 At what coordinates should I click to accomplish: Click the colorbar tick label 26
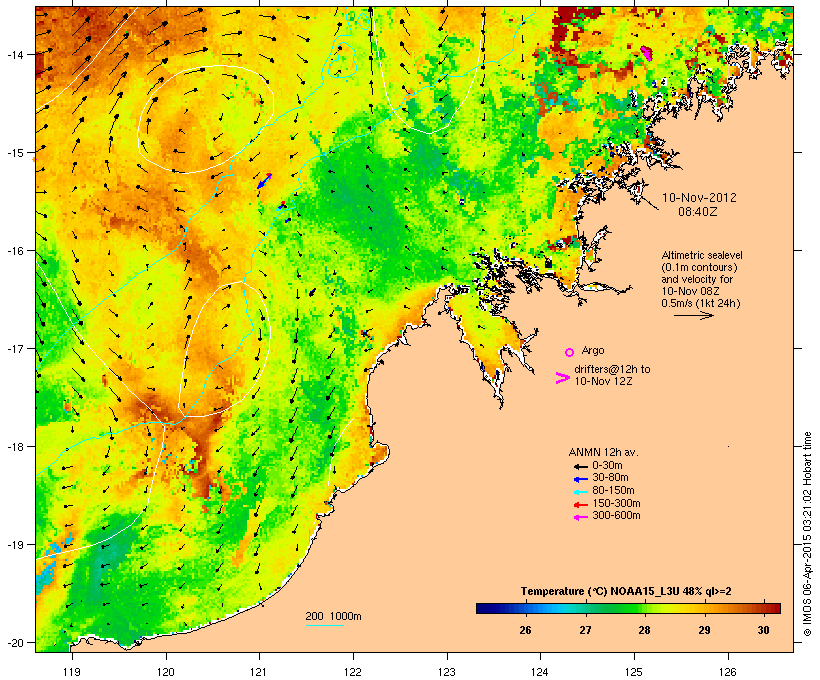pyautogui.click(x=526, y=630)
